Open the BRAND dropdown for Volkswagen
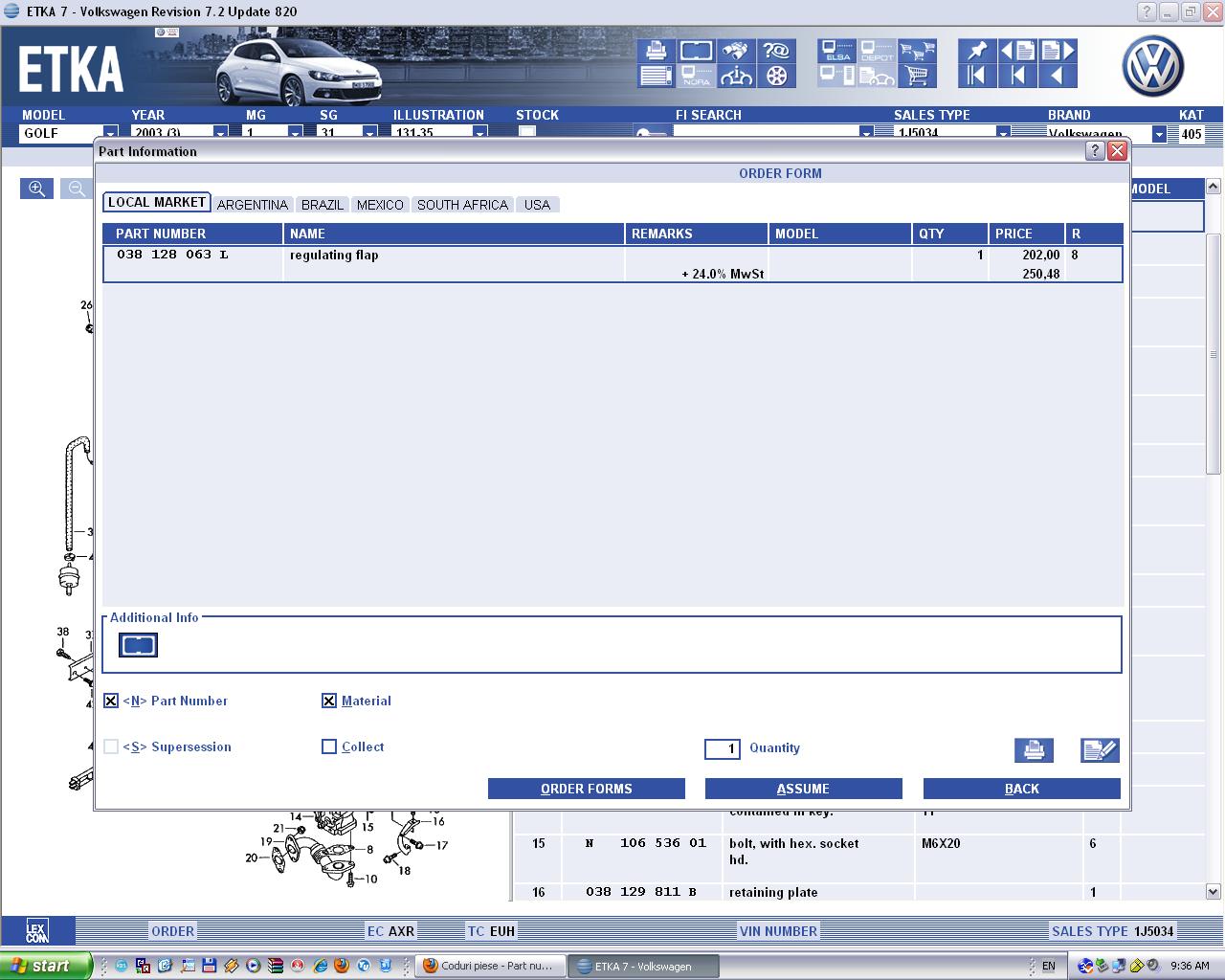Viewport: 1225px width, 980px height. click(1158, 134)
